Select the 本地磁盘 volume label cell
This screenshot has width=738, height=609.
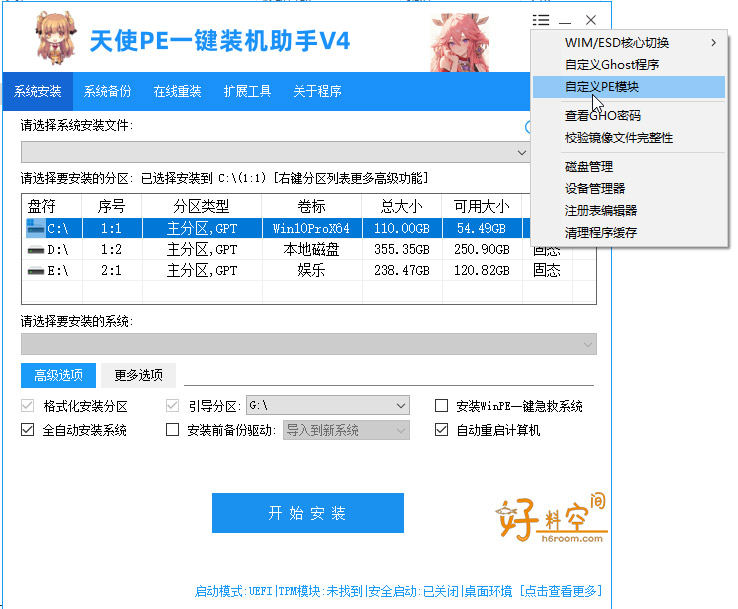coord(312,249)
